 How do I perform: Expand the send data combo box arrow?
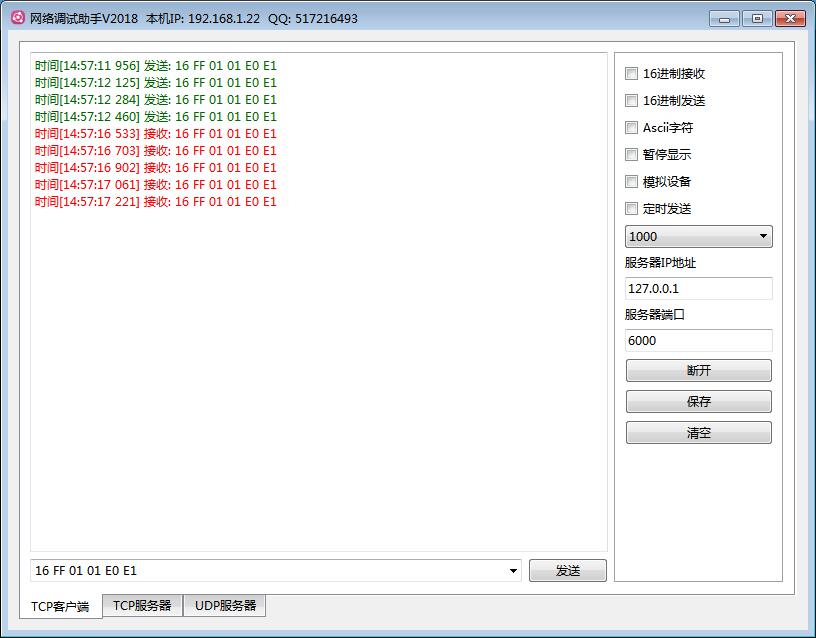[x=514, y=571]
